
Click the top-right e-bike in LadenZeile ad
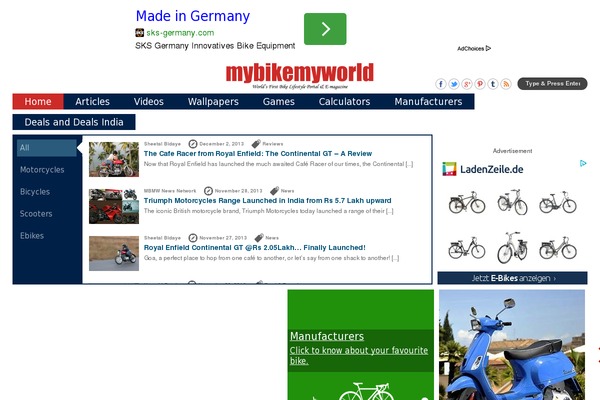(558, 202)
